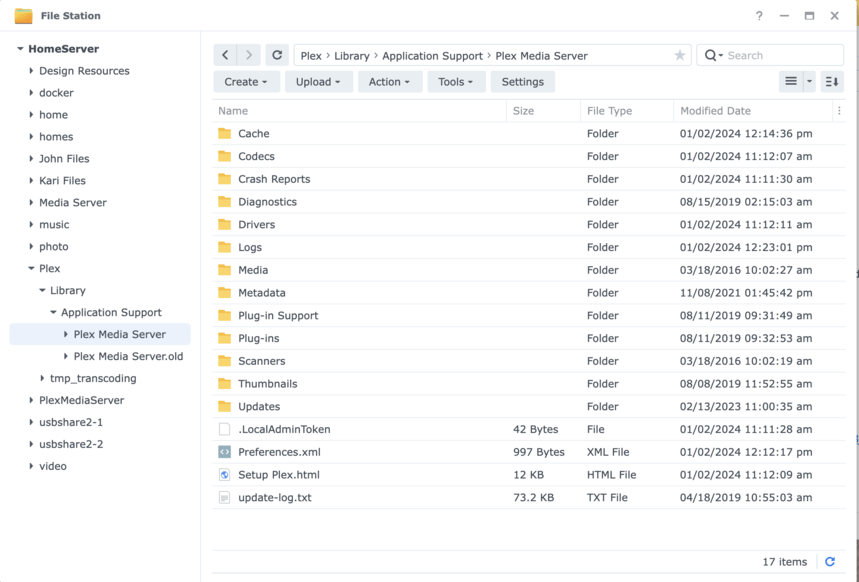
Task: Select usbshare2-2 in sidebar
Action: click(x=71, y=444)
